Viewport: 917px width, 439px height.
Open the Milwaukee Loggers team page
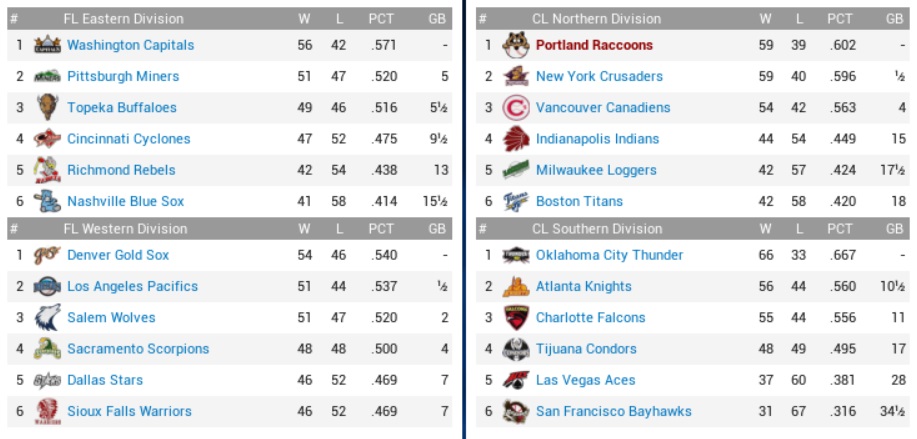point(596,170)
